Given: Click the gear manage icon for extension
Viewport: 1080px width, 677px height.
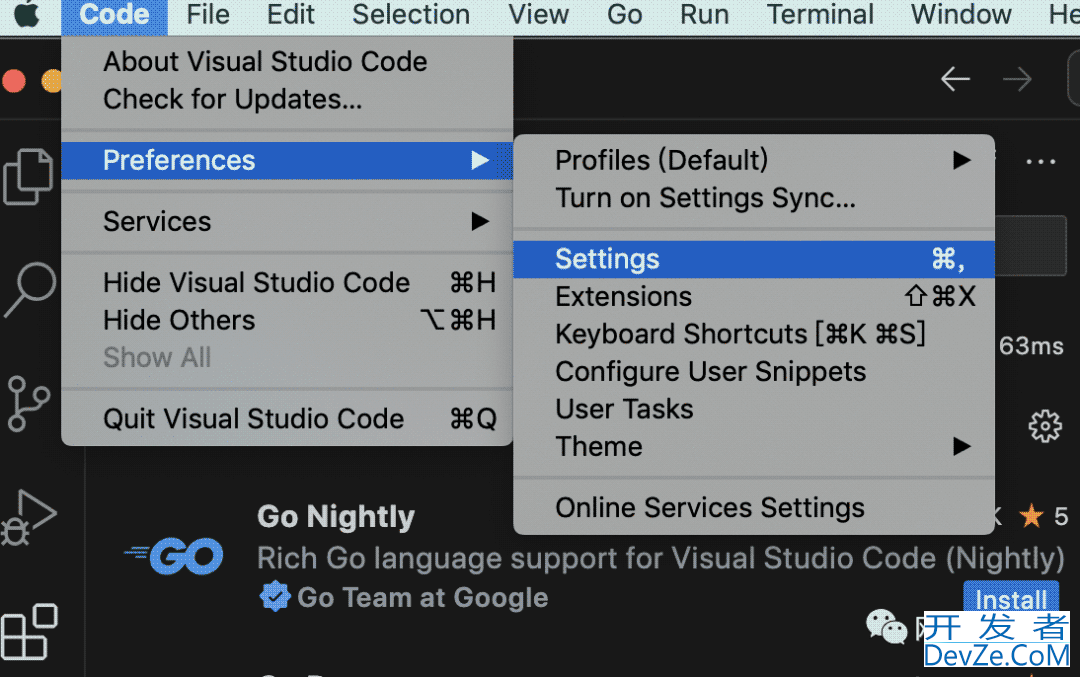Looking at the screenshot, I should [x=1045, y=426].
